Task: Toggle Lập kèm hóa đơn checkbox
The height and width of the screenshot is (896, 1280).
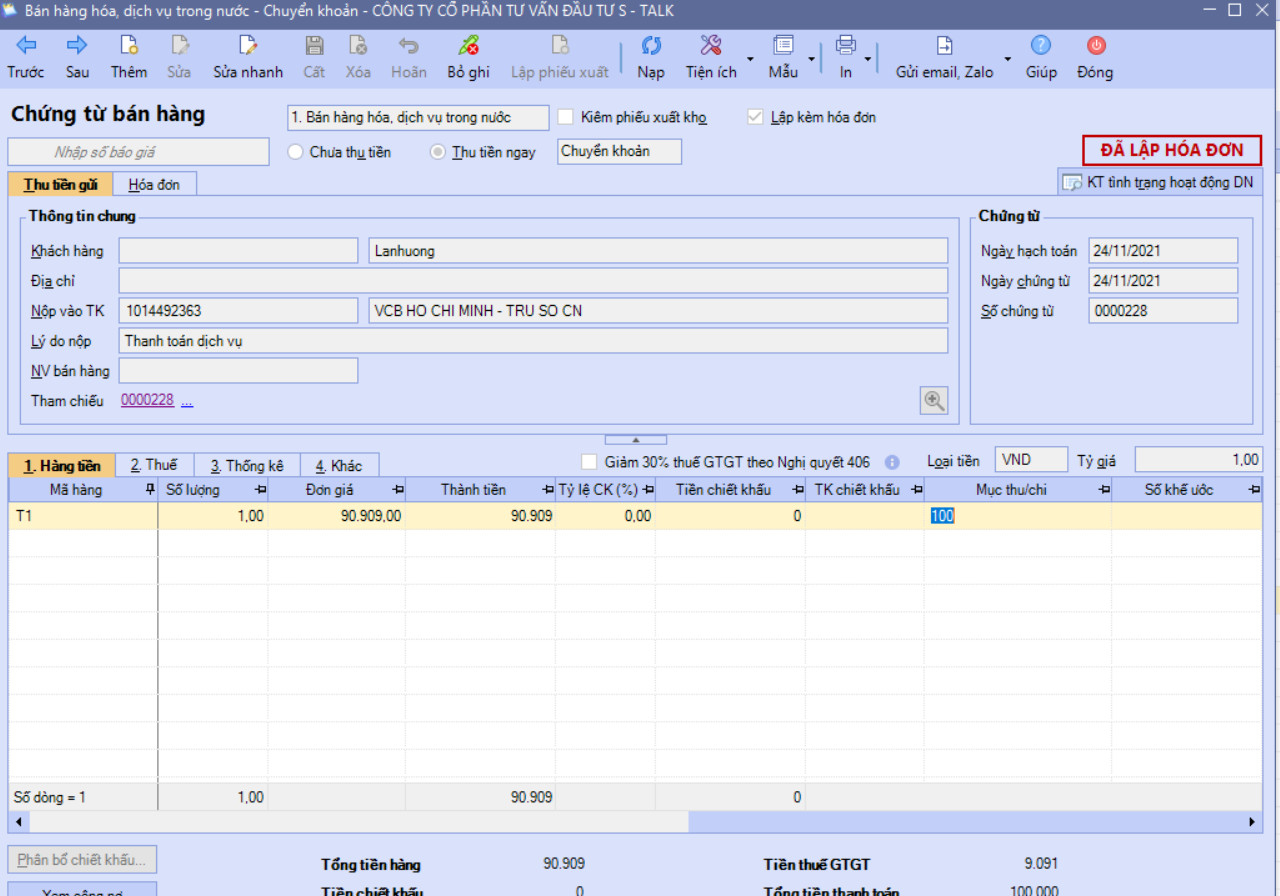Action: coord(755,117)
